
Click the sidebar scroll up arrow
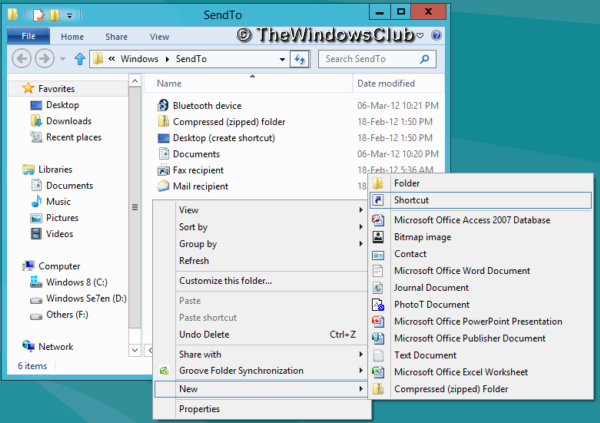pos(135,81)
